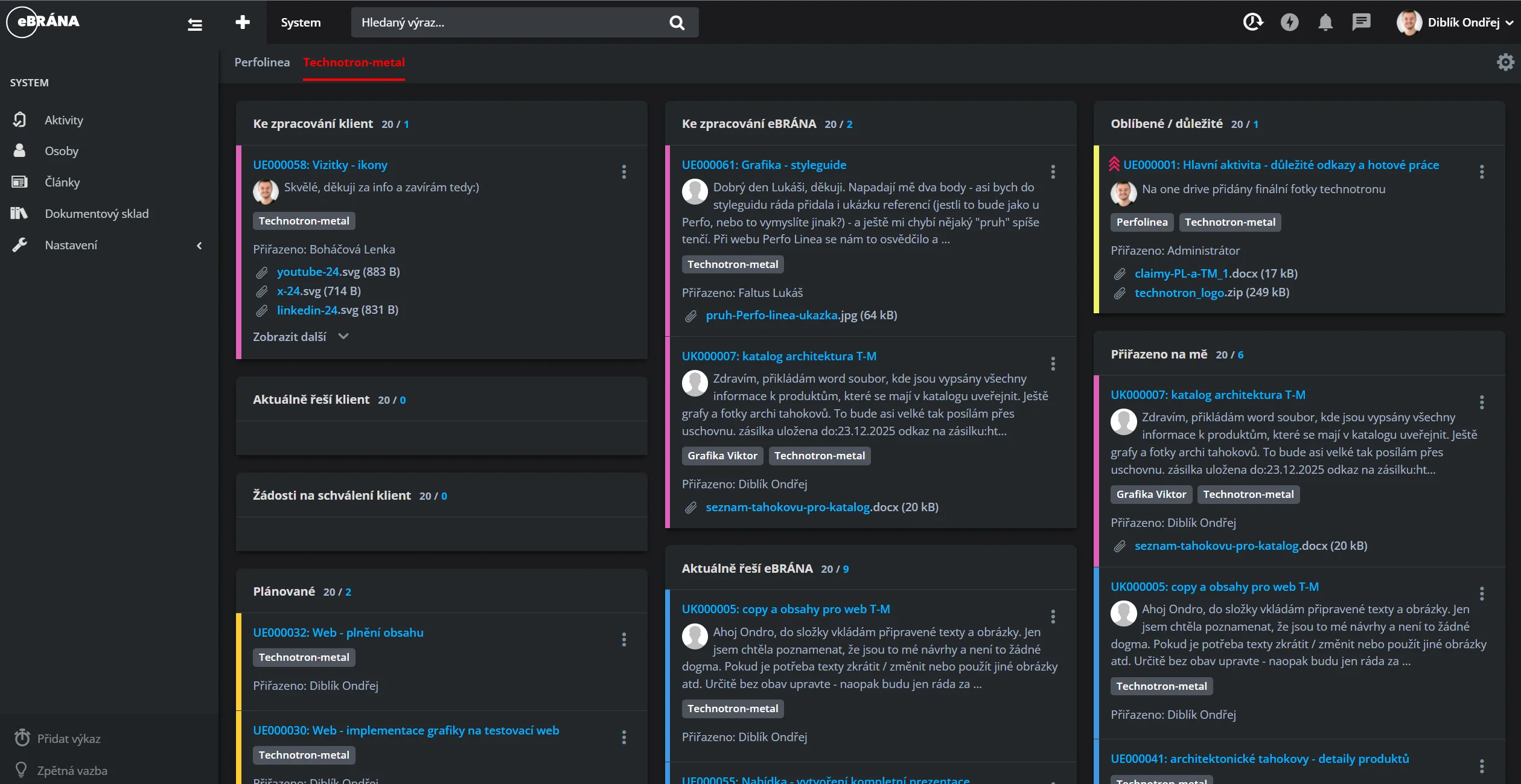Click Perfolinea tag on UE000001 card
The height and width of the screenshot is (784, 1521).
click(1142, 222)
